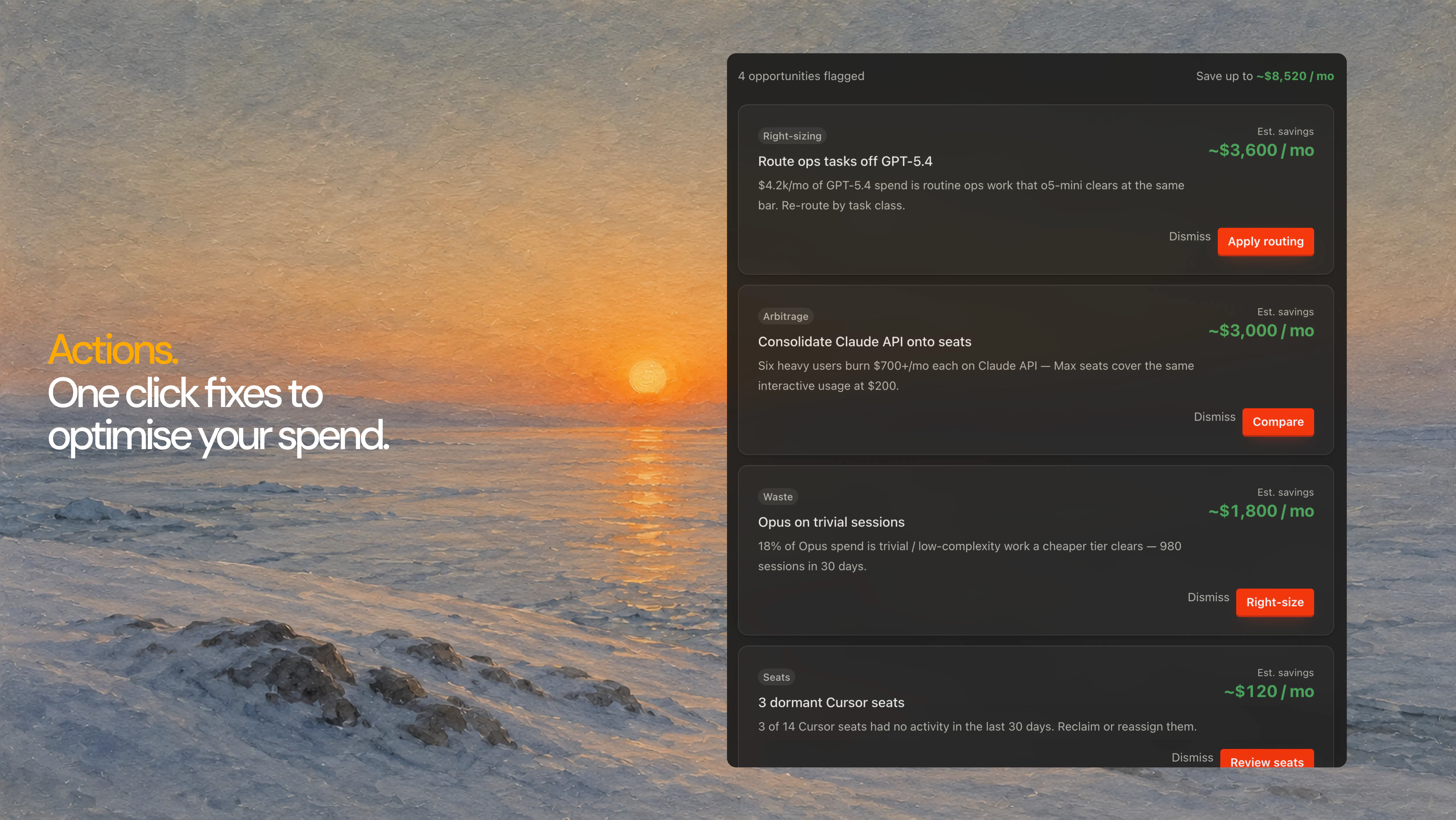
Task: Click the '3 dormant Cursor seats' title
Action: click(x=831, y=703)
